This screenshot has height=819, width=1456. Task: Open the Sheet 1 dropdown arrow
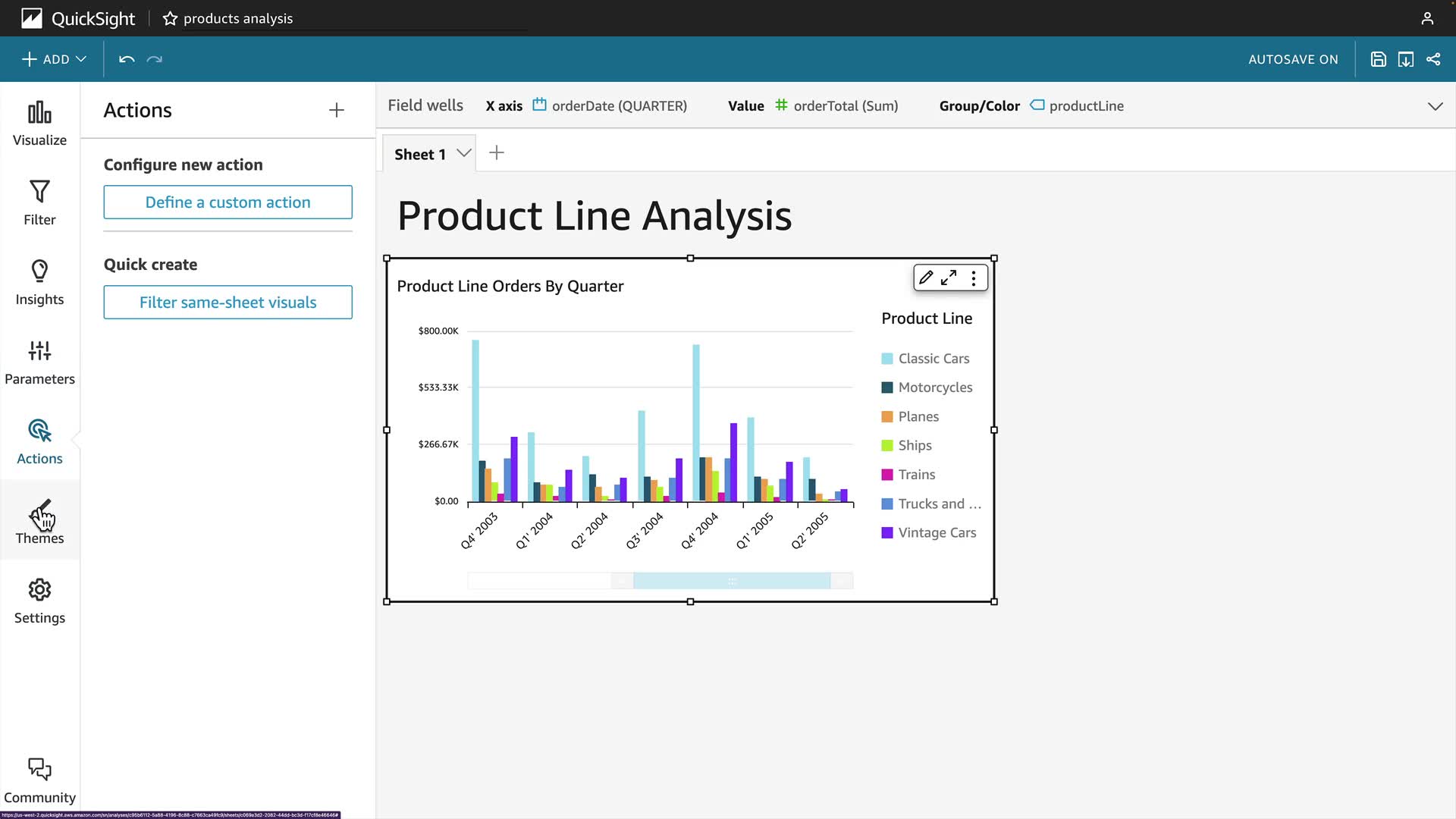pos(464,153)
